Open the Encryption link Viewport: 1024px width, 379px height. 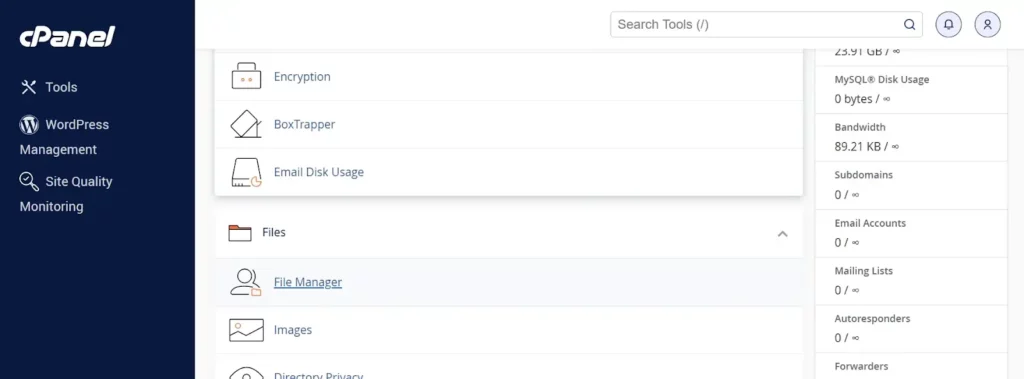coord(302,76)
